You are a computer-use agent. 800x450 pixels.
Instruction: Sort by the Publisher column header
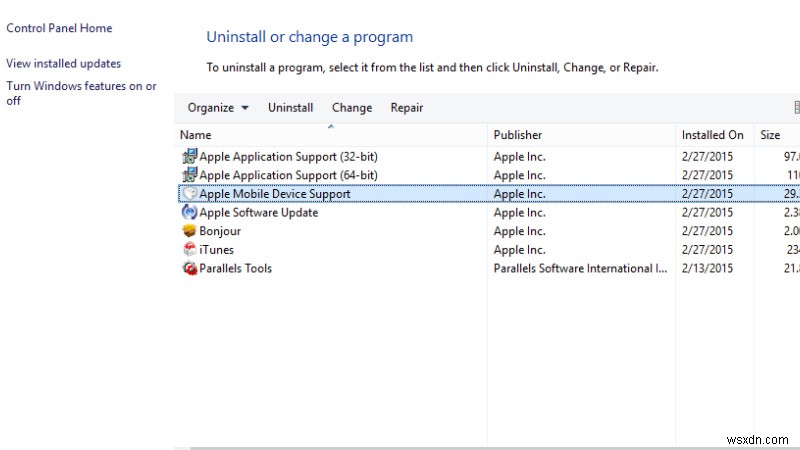pyautogui.click(x=581, y=135)
